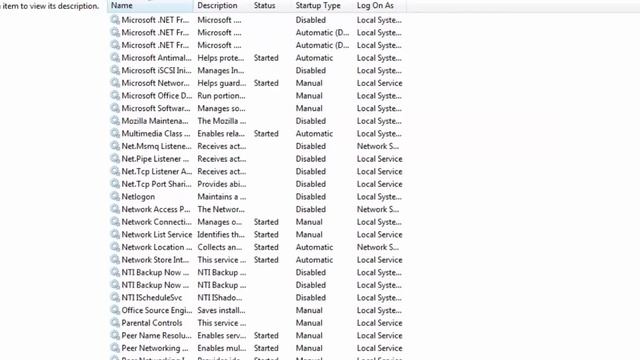Viewport: 640px width, 360px height.
Task: Select the 'Run portion...' description cell
Action: click(221, 96)
